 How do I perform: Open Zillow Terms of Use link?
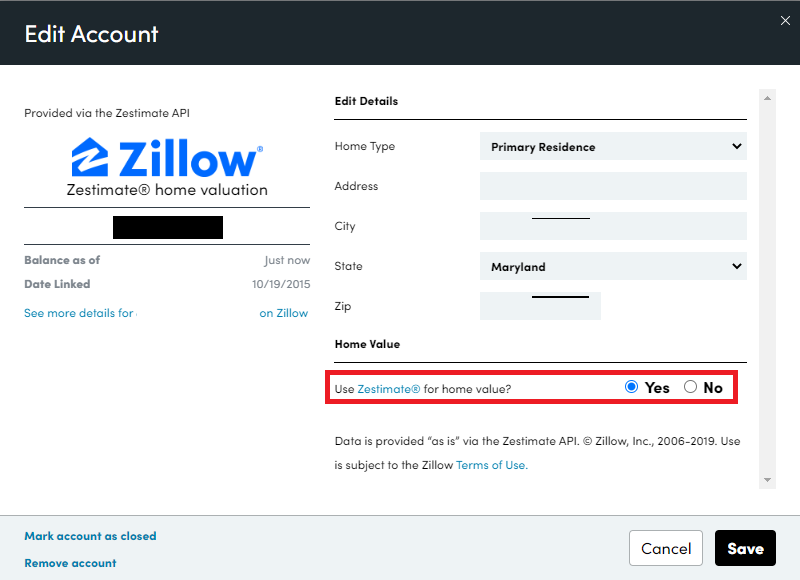[491, 465]
